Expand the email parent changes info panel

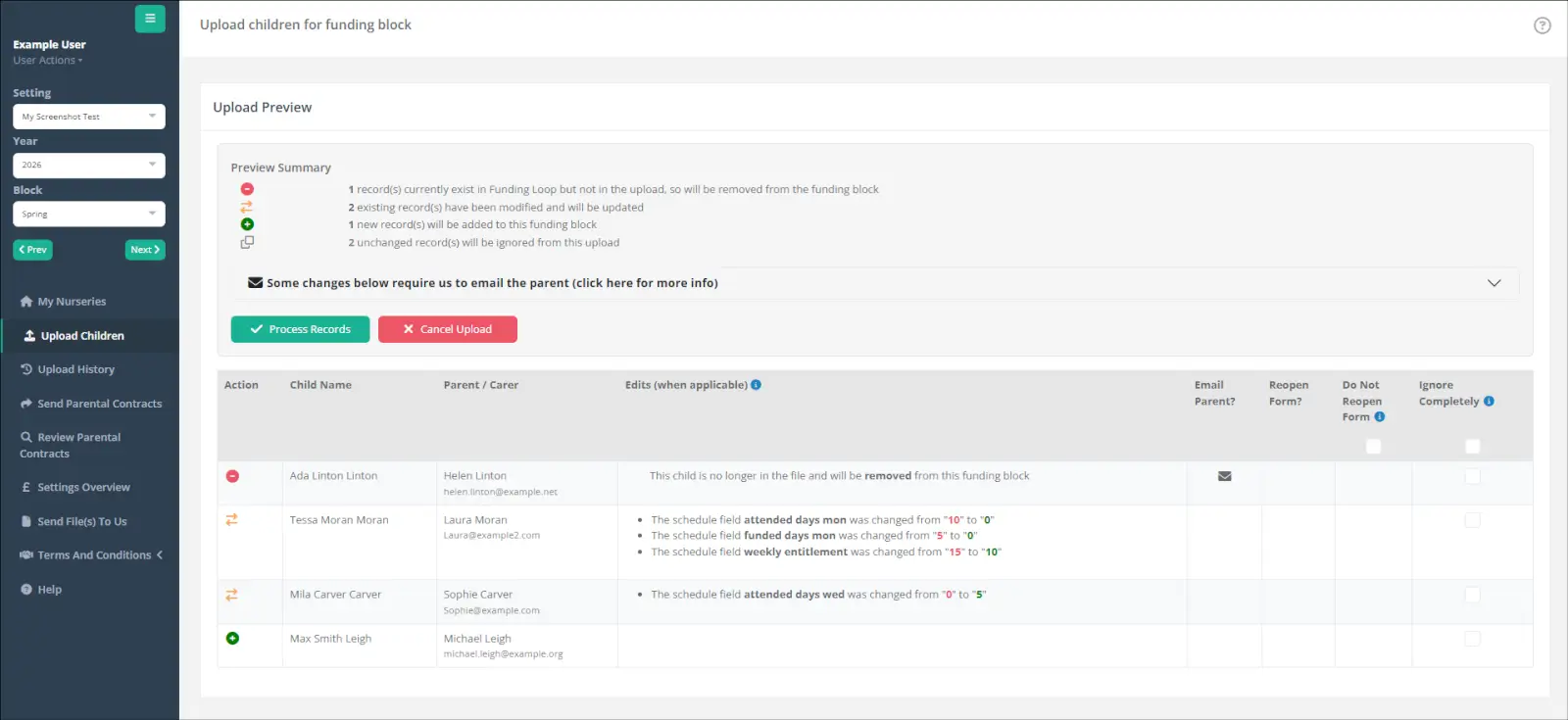pyautogui.click(x=877, y=283)
